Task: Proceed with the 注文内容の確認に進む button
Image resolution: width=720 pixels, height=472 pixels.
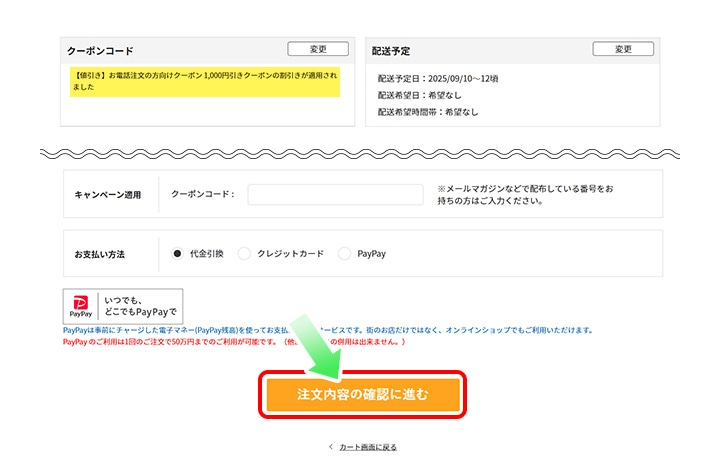Action: 362,395
